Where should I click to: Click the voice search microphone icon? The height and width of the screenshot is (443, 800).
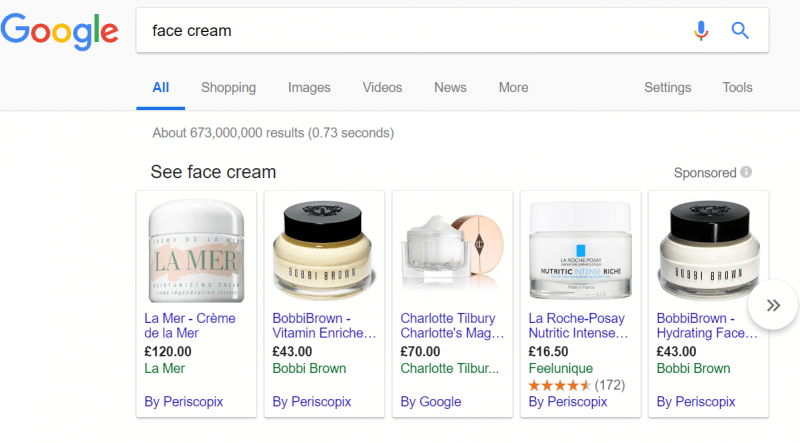(701, 31)
